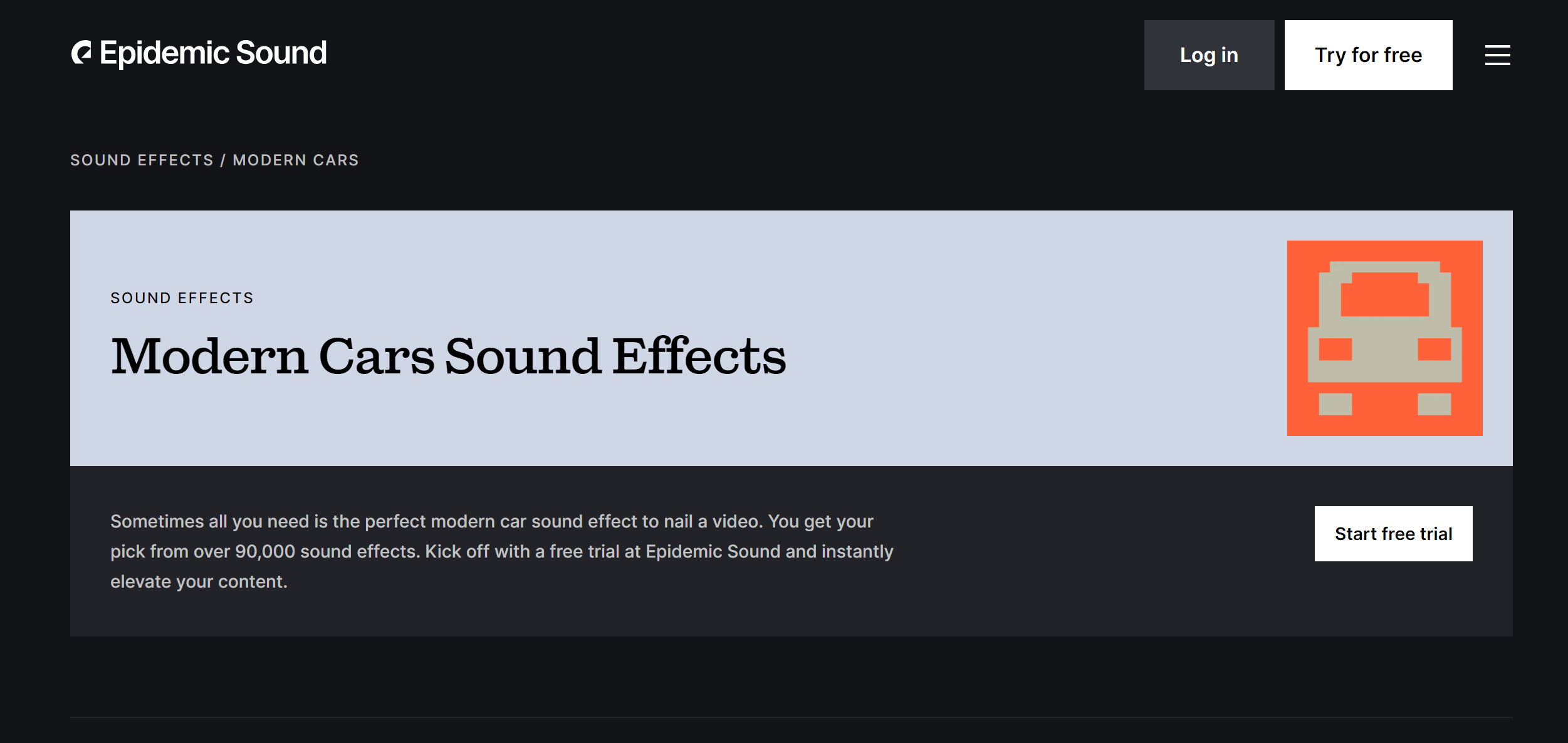
Task: Click the breadcrumb separator slash
Action: click(x=222, y=160)
